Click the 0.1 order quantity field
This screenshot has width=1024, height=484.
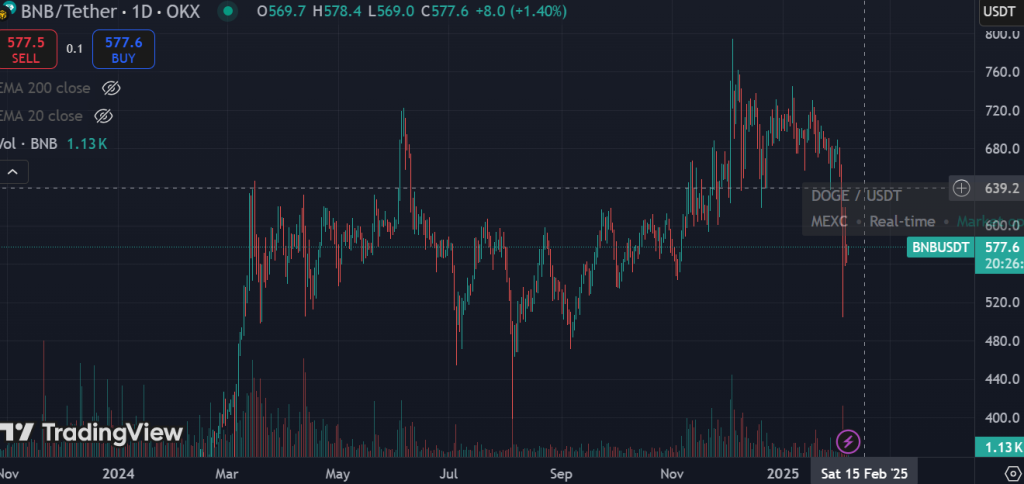75,49
